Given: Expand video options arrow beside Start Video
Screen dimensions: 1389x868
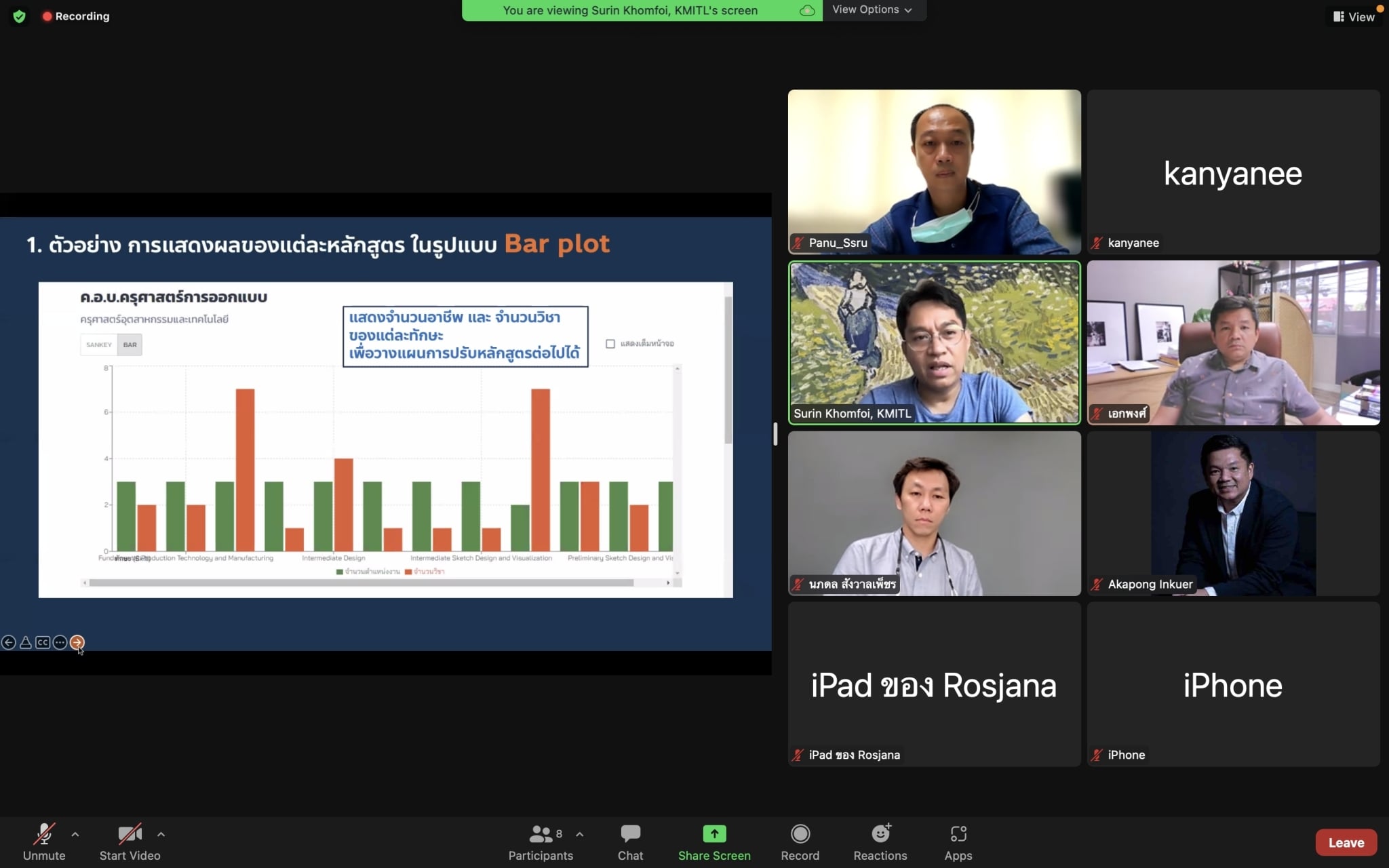Looking at the screenshot, I should [x=161, y=835].
